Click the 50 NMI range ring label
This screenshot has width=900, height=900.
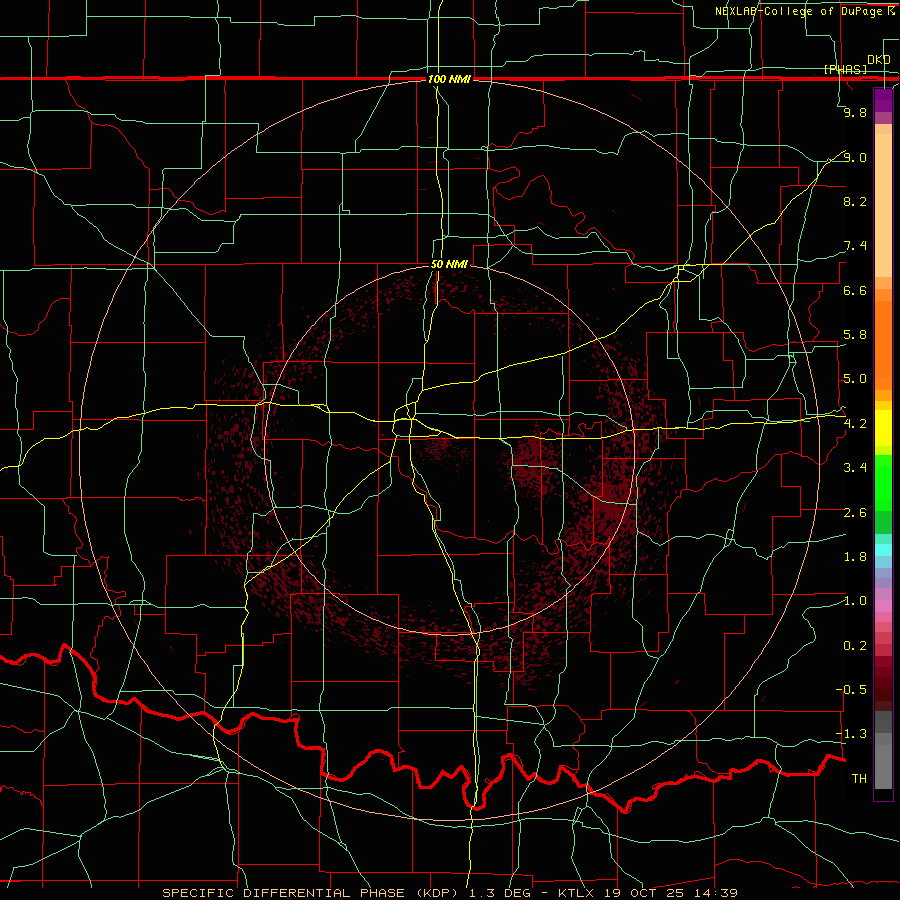(x=449, y=265)
